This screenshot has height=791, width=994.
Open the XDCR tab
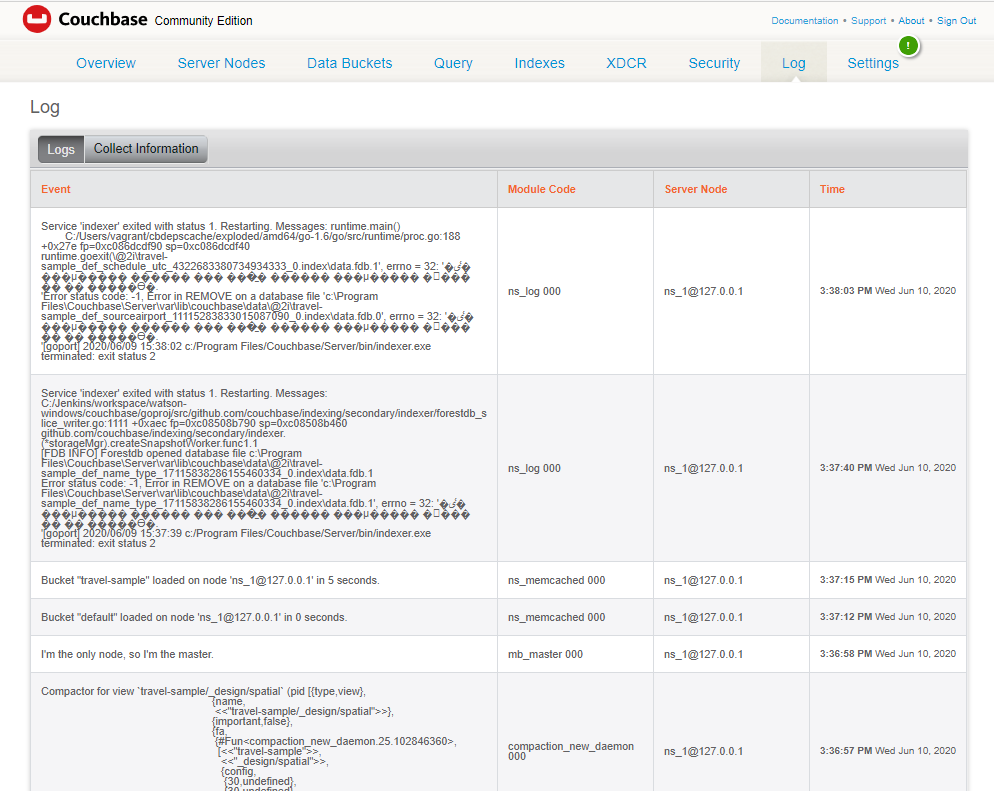(626, 63)
